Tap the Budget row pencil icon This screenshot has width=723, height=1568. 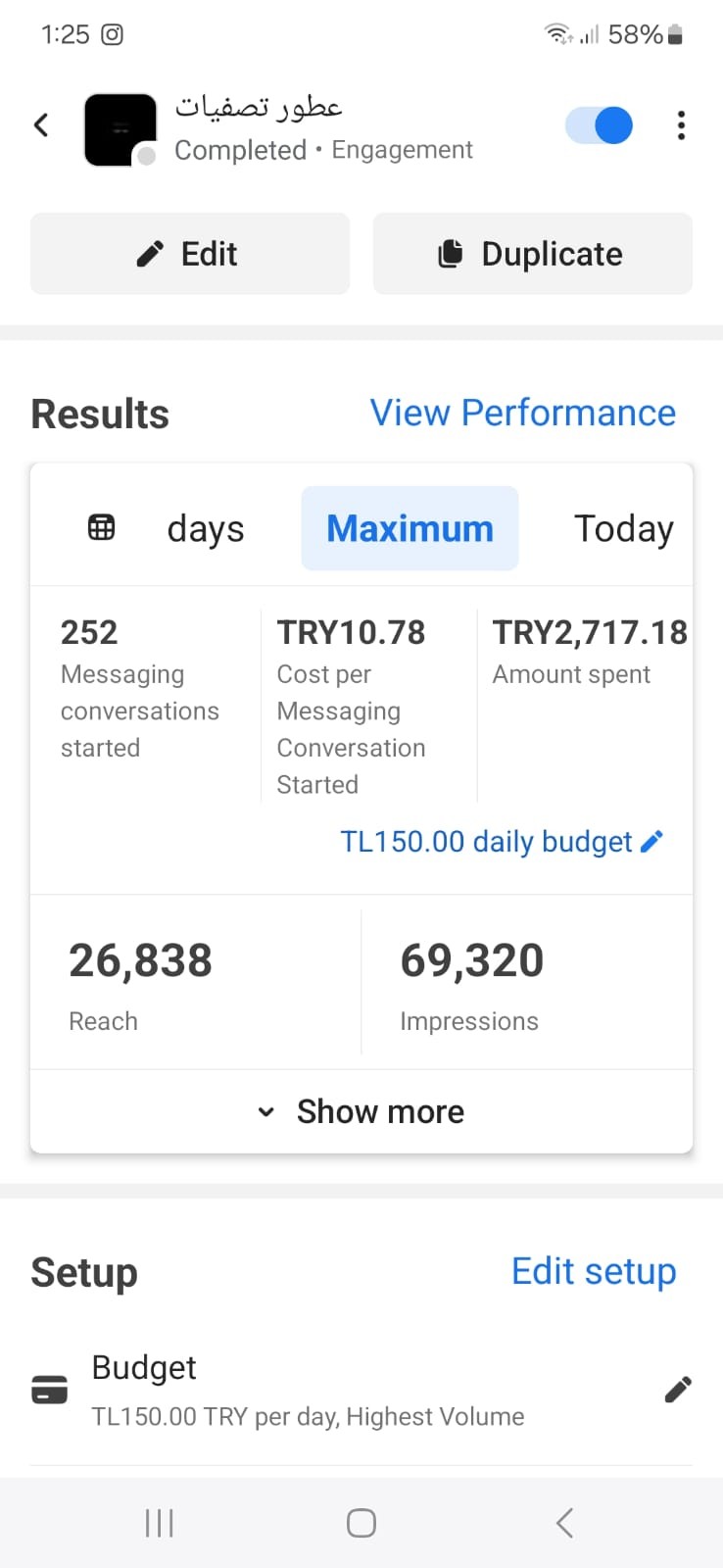678,1390
